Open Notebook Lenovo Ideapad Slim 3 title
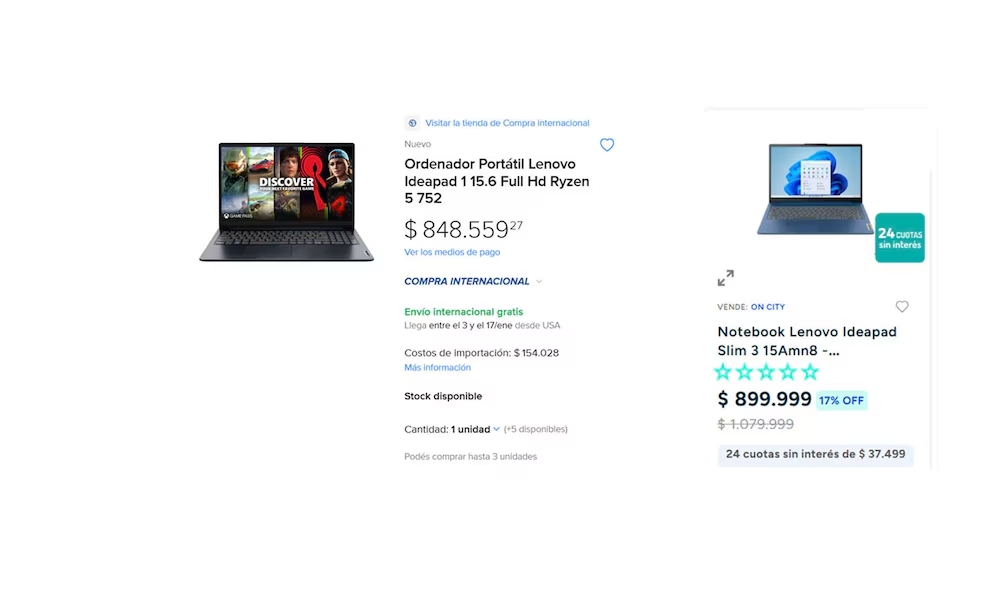Screen dimensions: 992x606 coord(807,341)
